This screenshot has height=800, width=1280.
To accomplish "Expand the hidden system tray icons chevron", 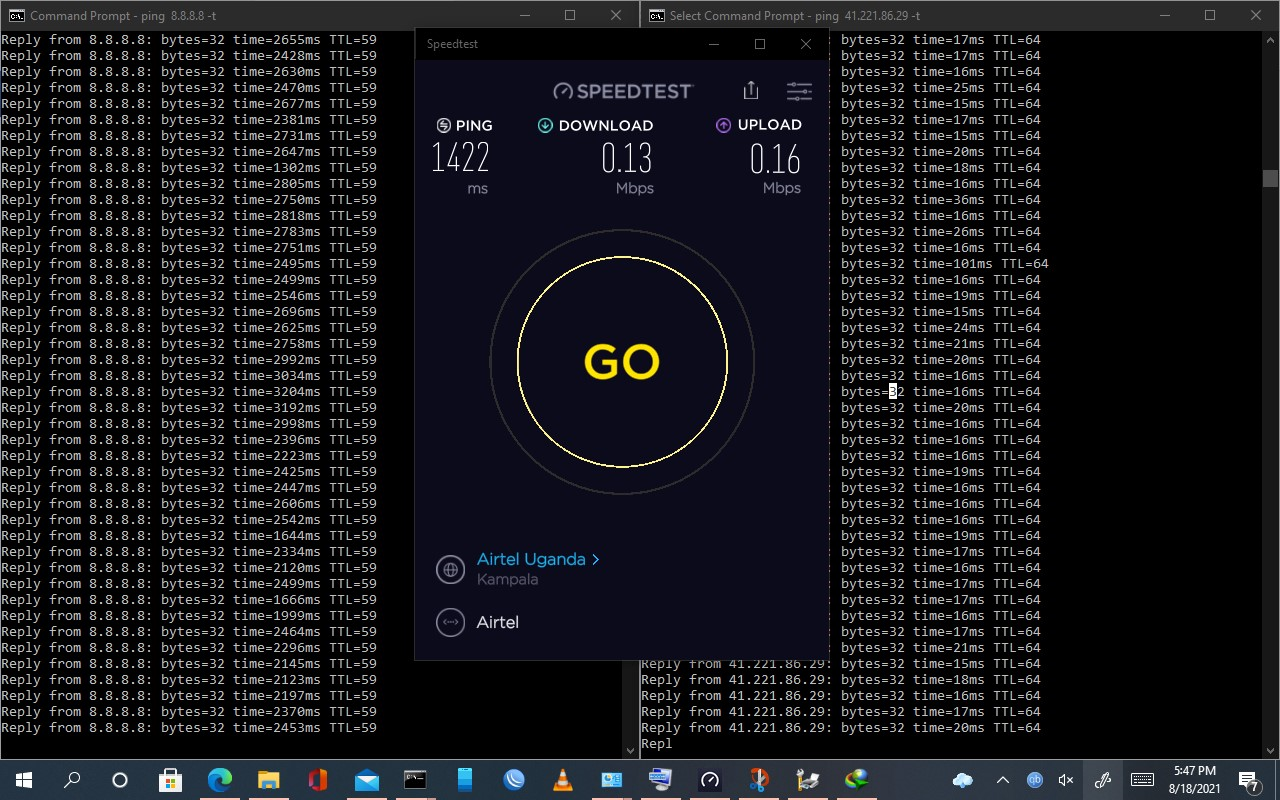I will point(1002,780).
